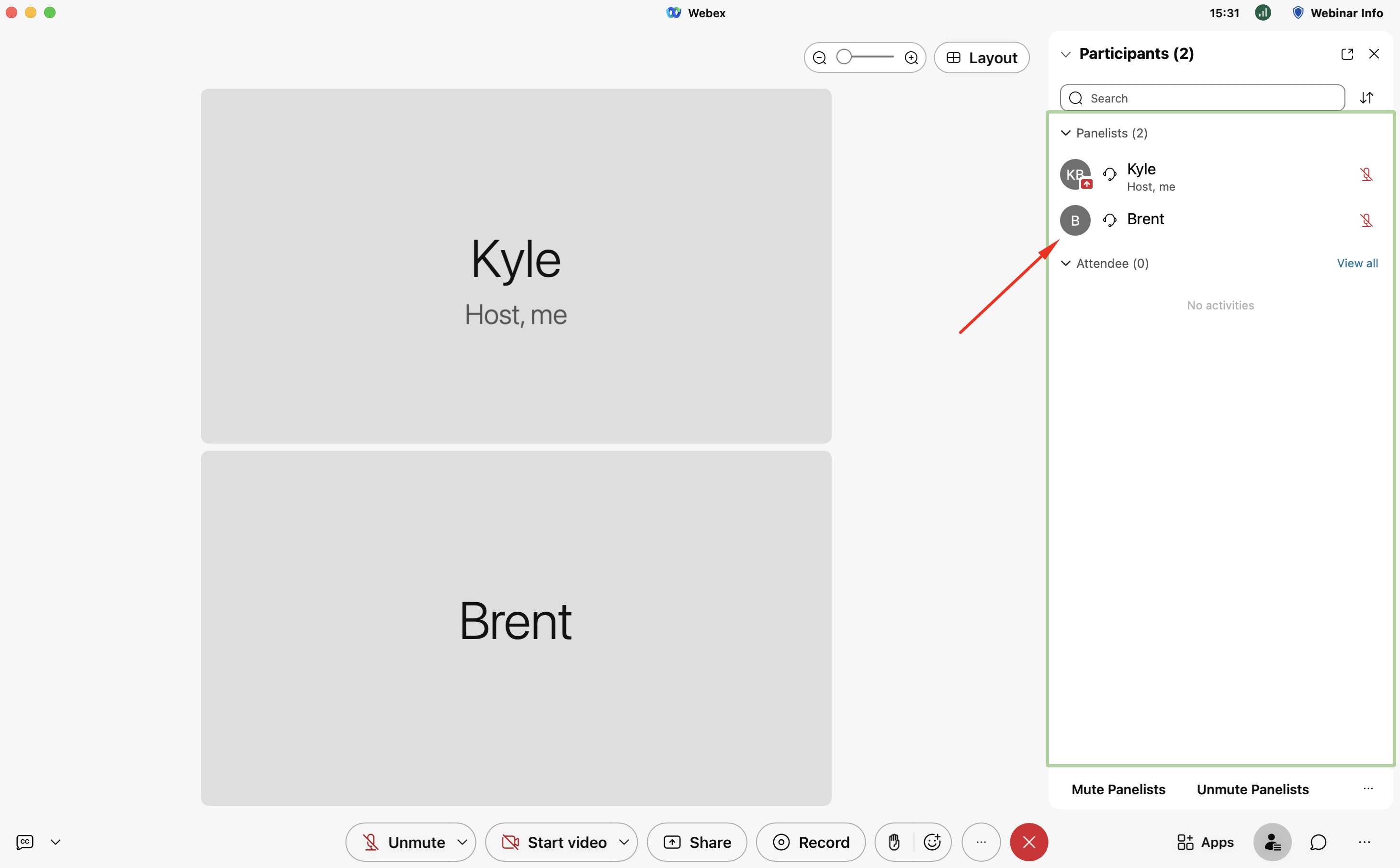Viewport: 1400px width, 868px height.
Task: Open the chat bubble icon
Action: [x=1318, y=842]
